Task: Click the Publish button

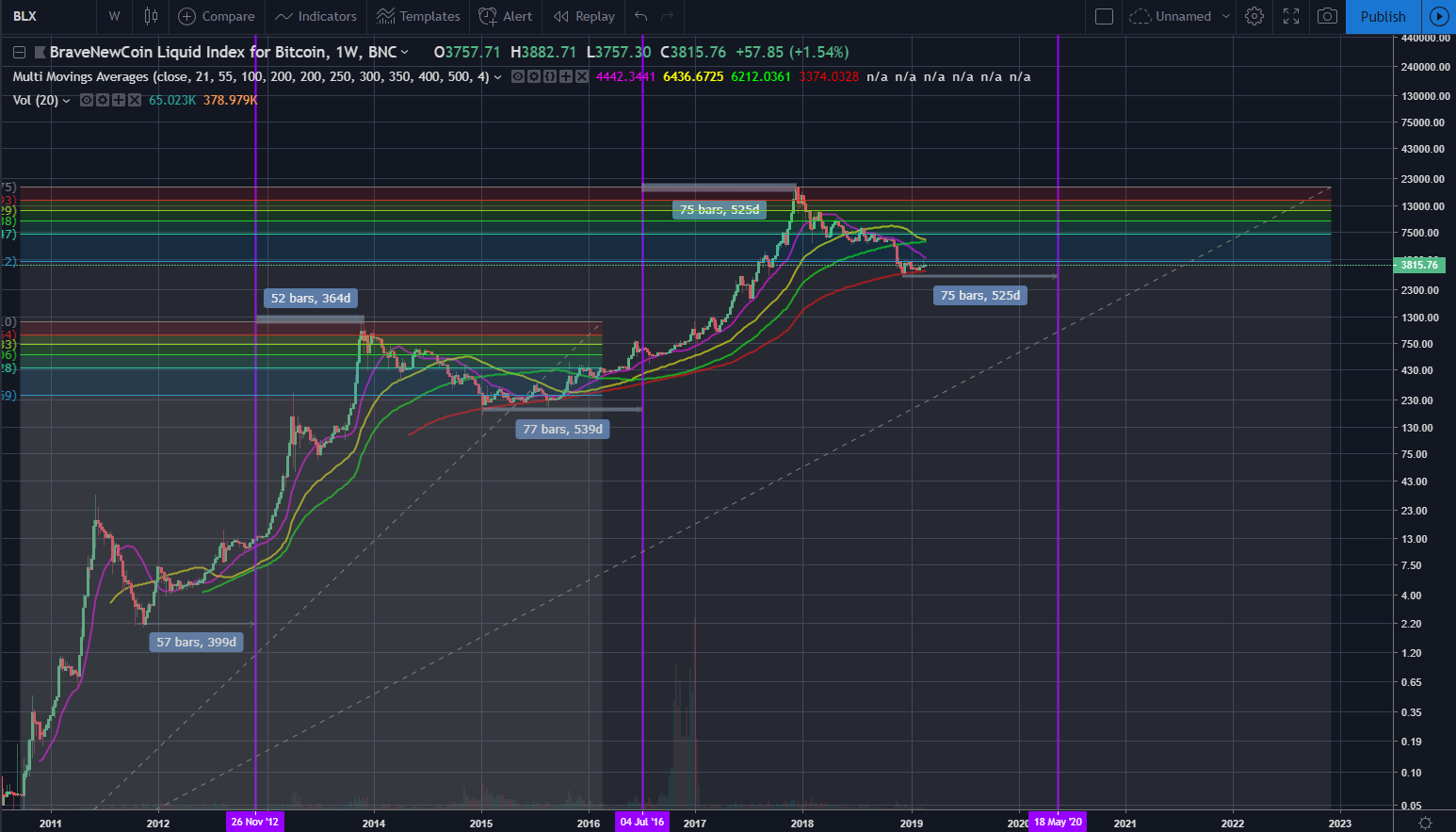Action: [x=1383, y=16]
